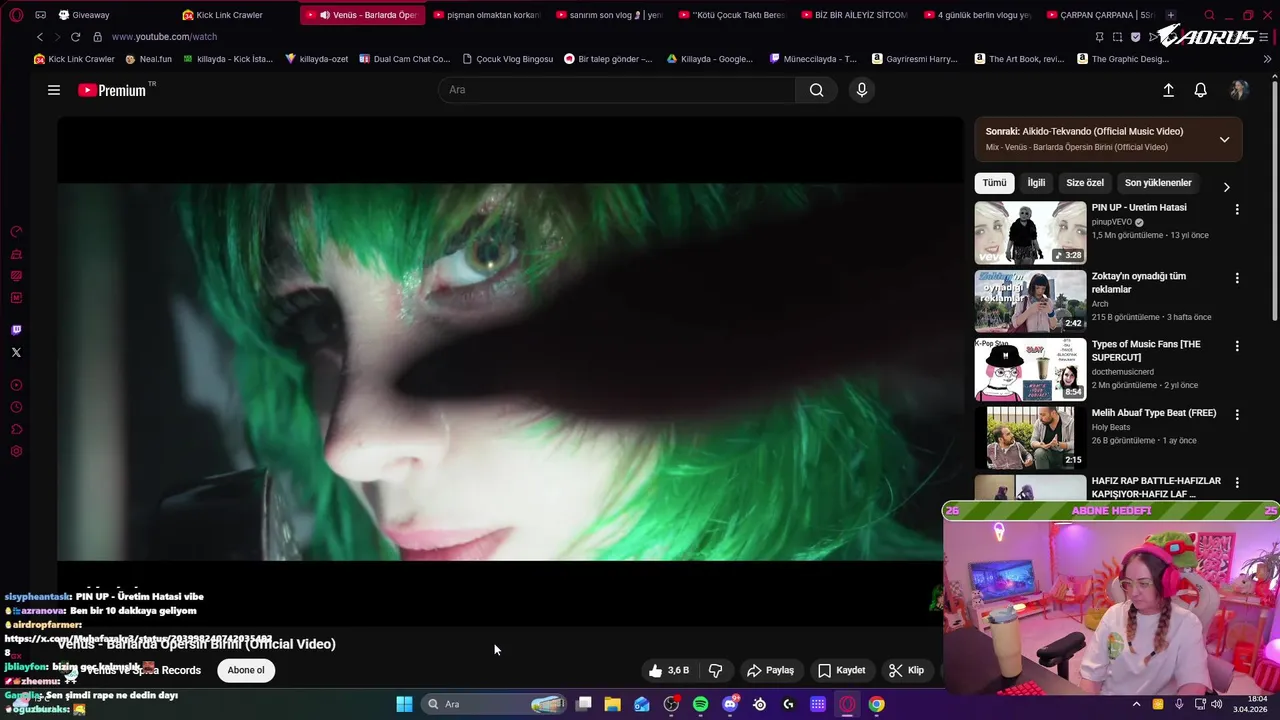Open the killayda-ozet bookmark
Viewport: 1280px width, 720px height.
click(316, 59)
